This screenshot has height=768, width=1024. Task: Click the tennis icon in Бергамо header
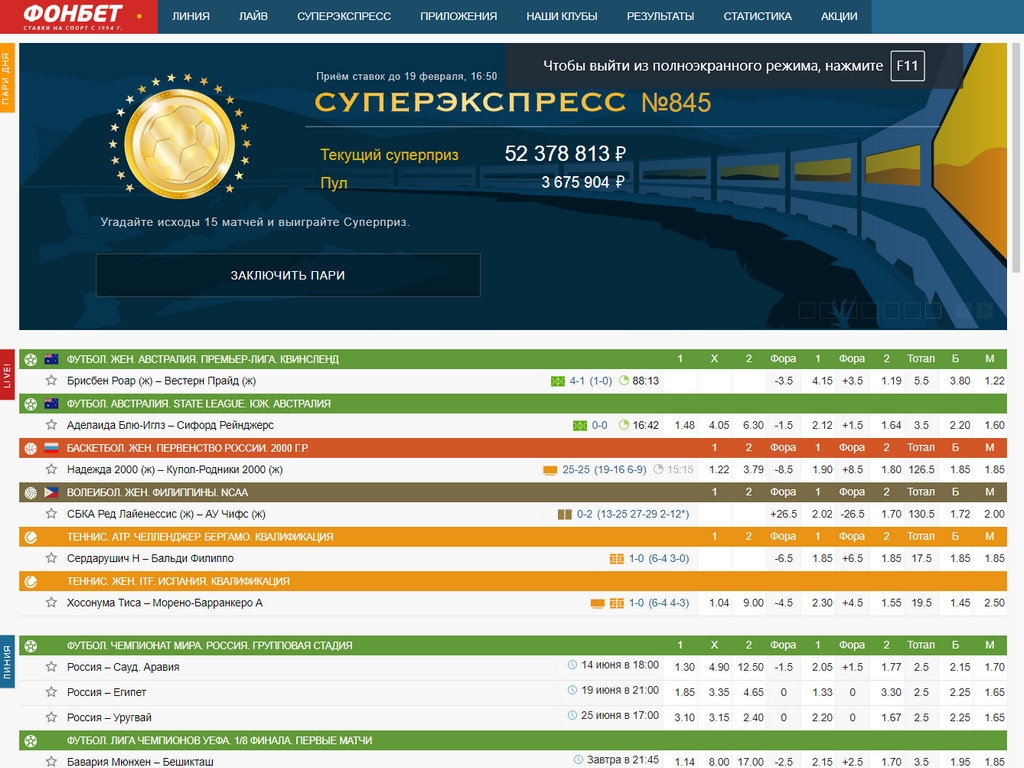click(x=30, y=537)
